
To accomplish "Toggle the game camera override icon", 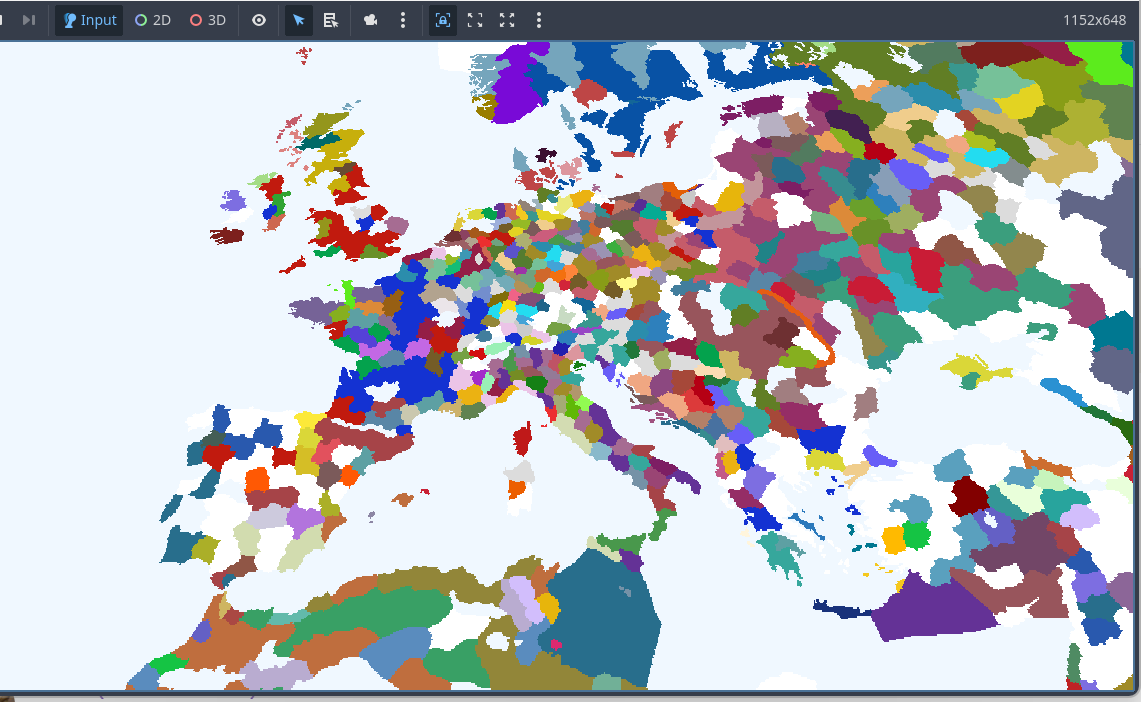I will tap(371, 20).
